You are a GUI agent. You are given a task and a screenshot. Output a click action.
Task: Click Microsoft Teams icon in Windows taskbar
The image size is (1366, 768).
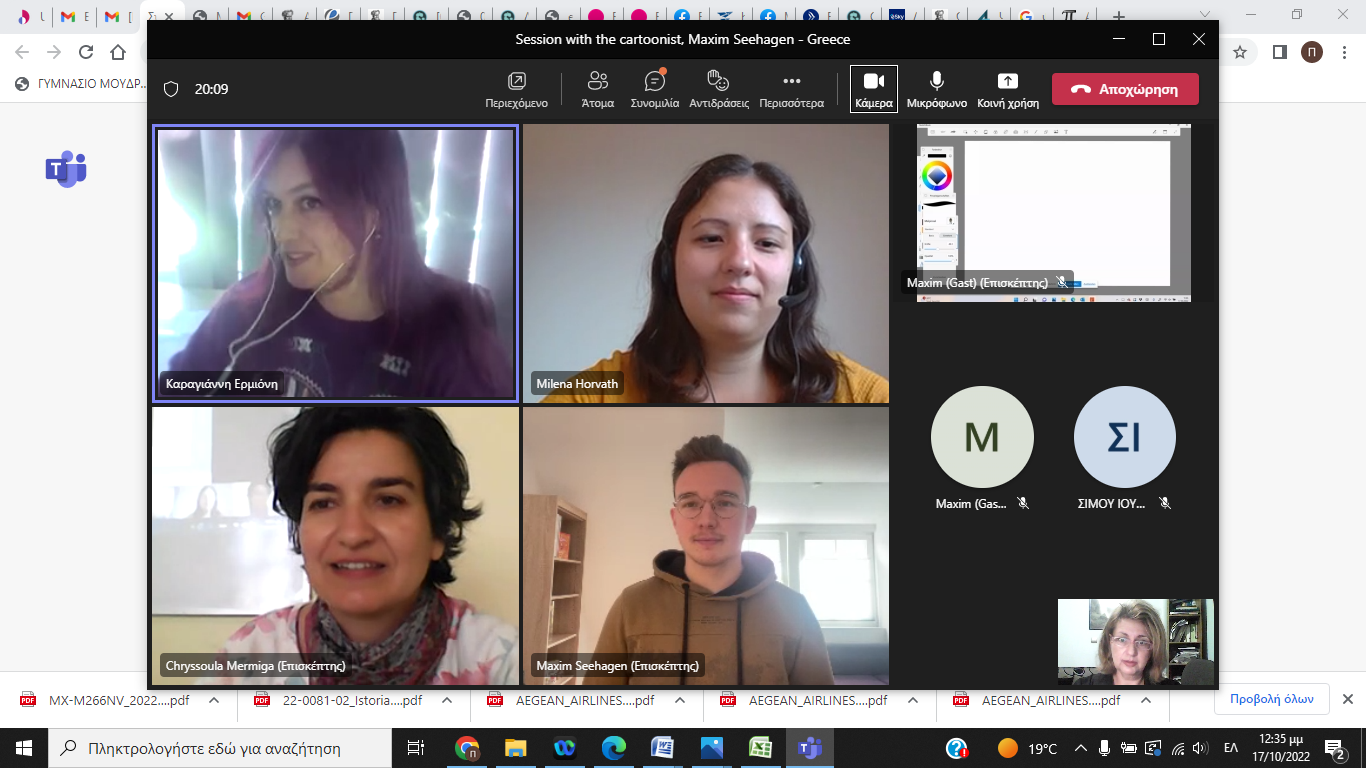pyautogui.click(x=809, y=748)
